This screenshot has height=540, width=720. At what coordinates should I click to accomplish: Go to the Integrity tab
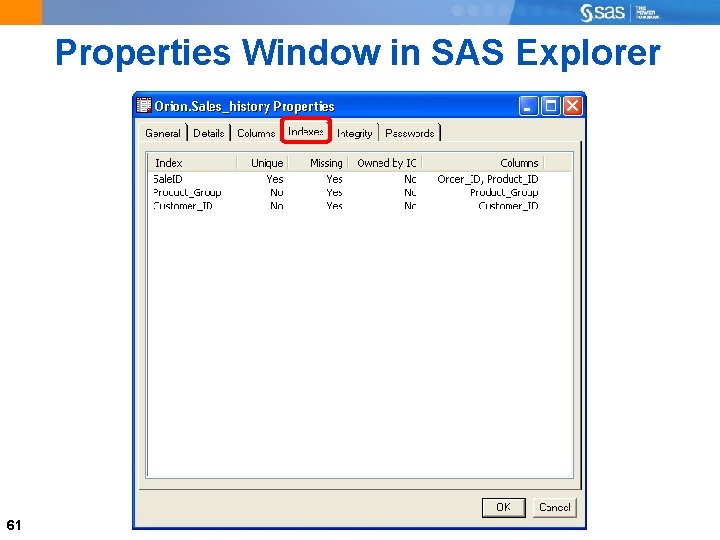tap(354, 133)
